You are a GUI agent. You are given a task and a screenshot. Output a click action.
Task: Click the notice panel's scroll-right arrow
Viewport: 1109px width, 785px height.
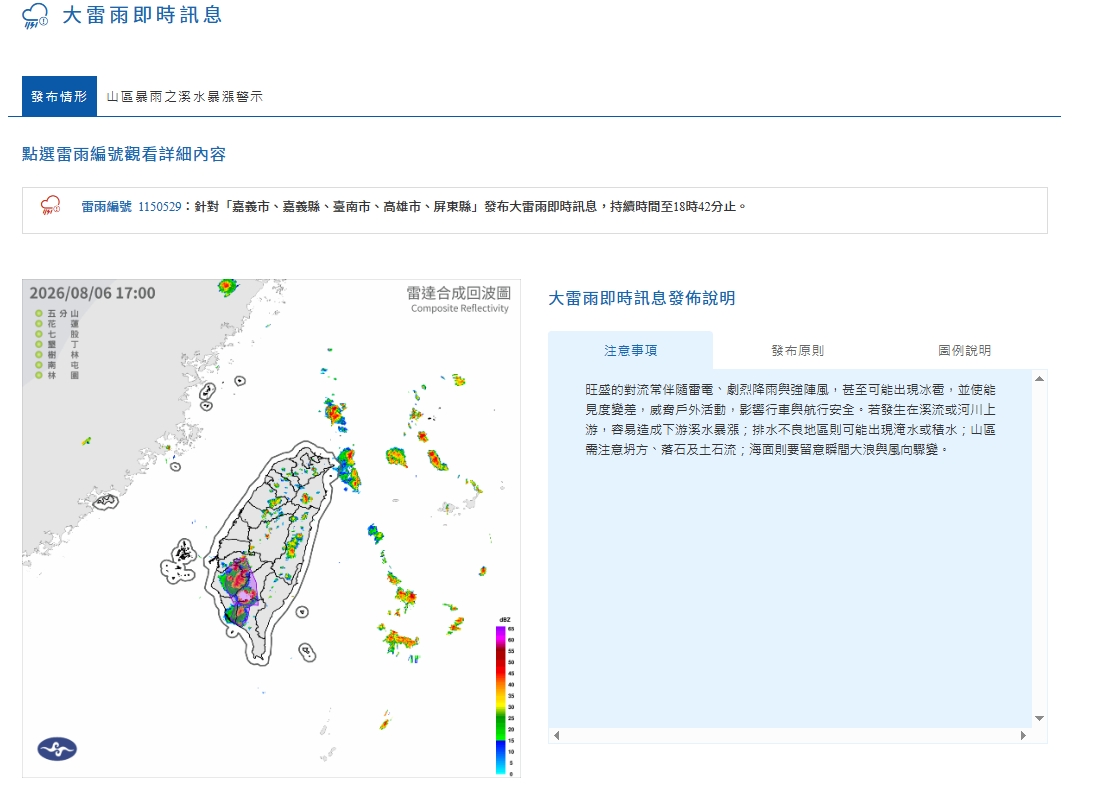click(1023, 735)
